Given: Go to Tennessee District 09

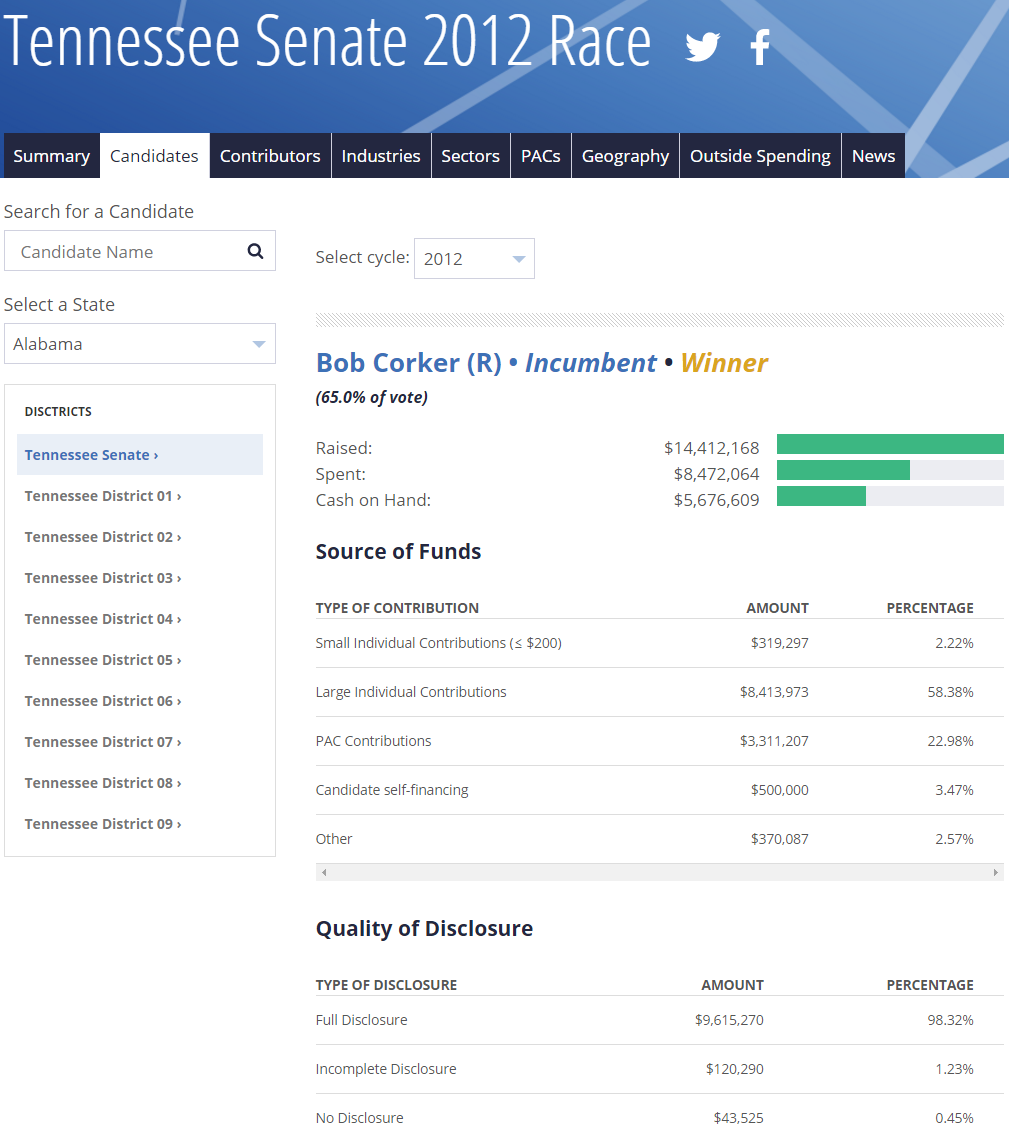Looking at the screenshot, I should point(102,824).
